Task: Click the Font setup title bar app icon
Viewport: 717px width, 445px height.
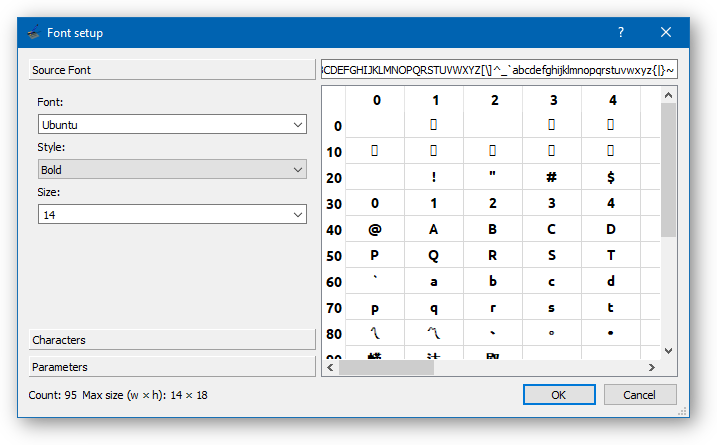Action: (x=34, y=32)
